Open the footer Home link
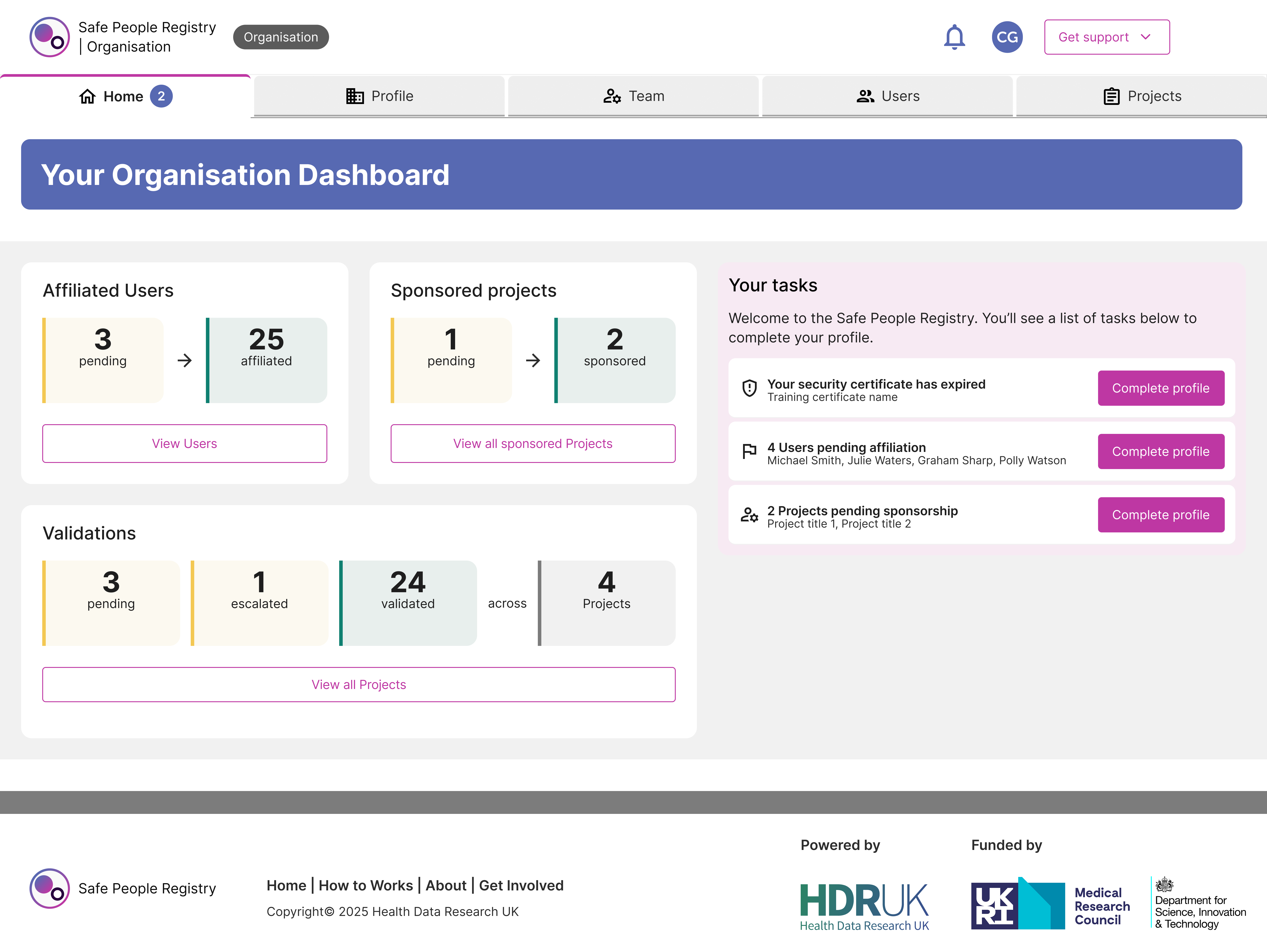1267x952 pixels. [286, 886]
